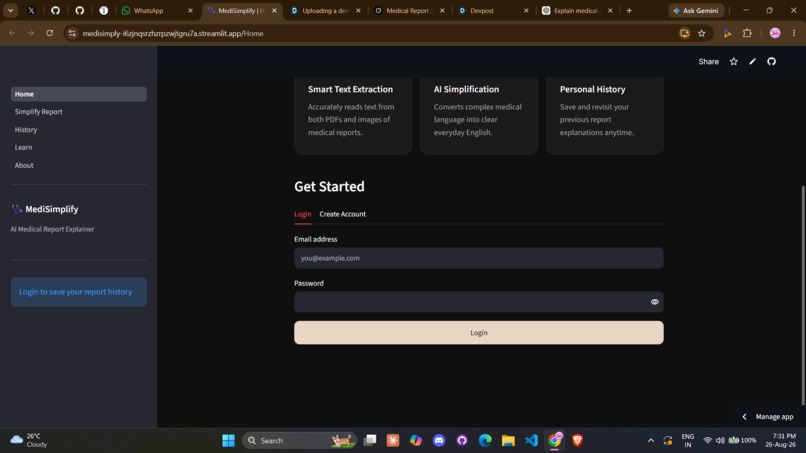The image size is (806, 453).
Task: Click the taskbar Search box
Action: point(299,441)
